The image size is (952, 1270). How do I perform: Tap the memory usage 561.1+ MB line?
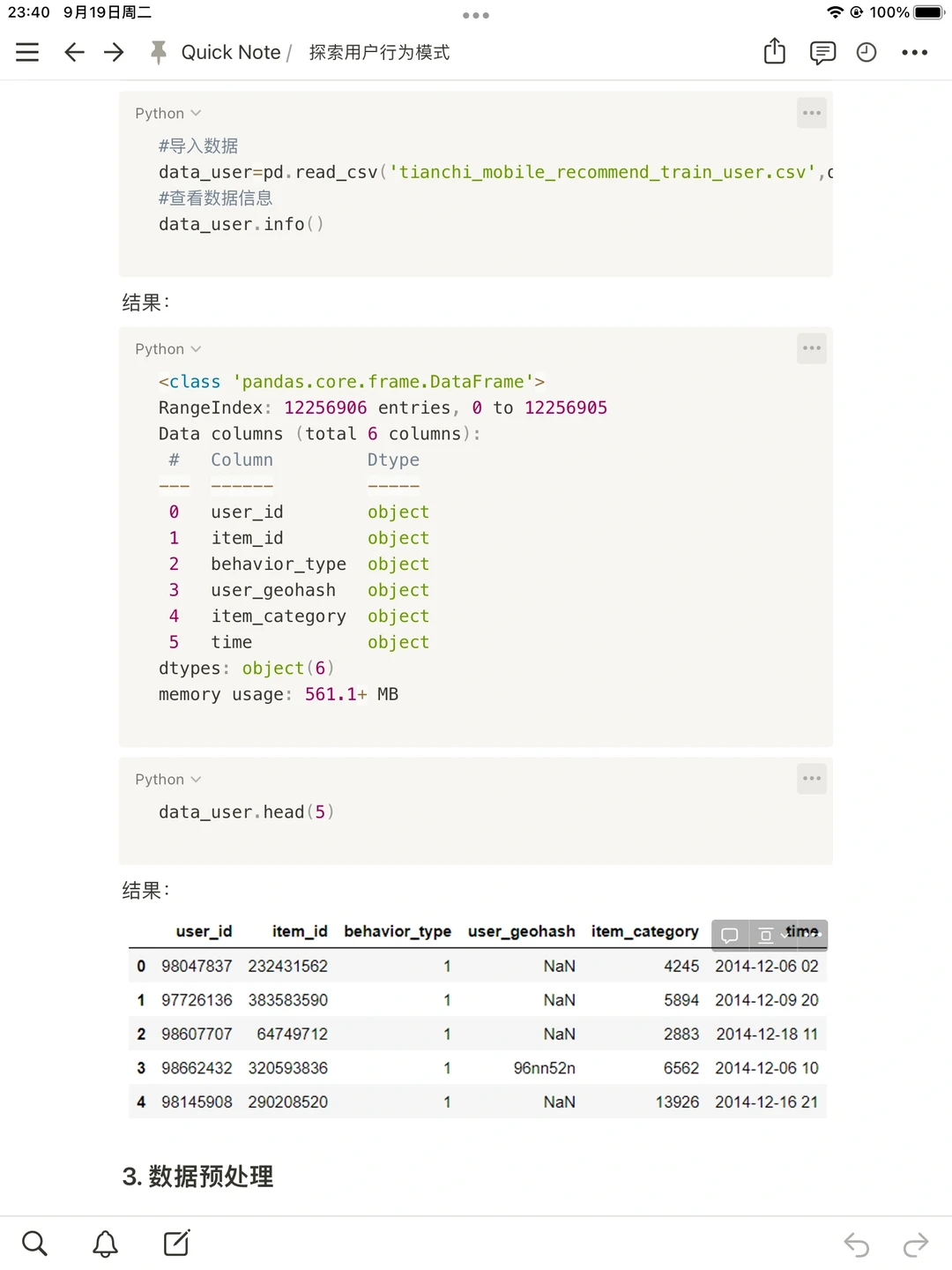point(279,694)
